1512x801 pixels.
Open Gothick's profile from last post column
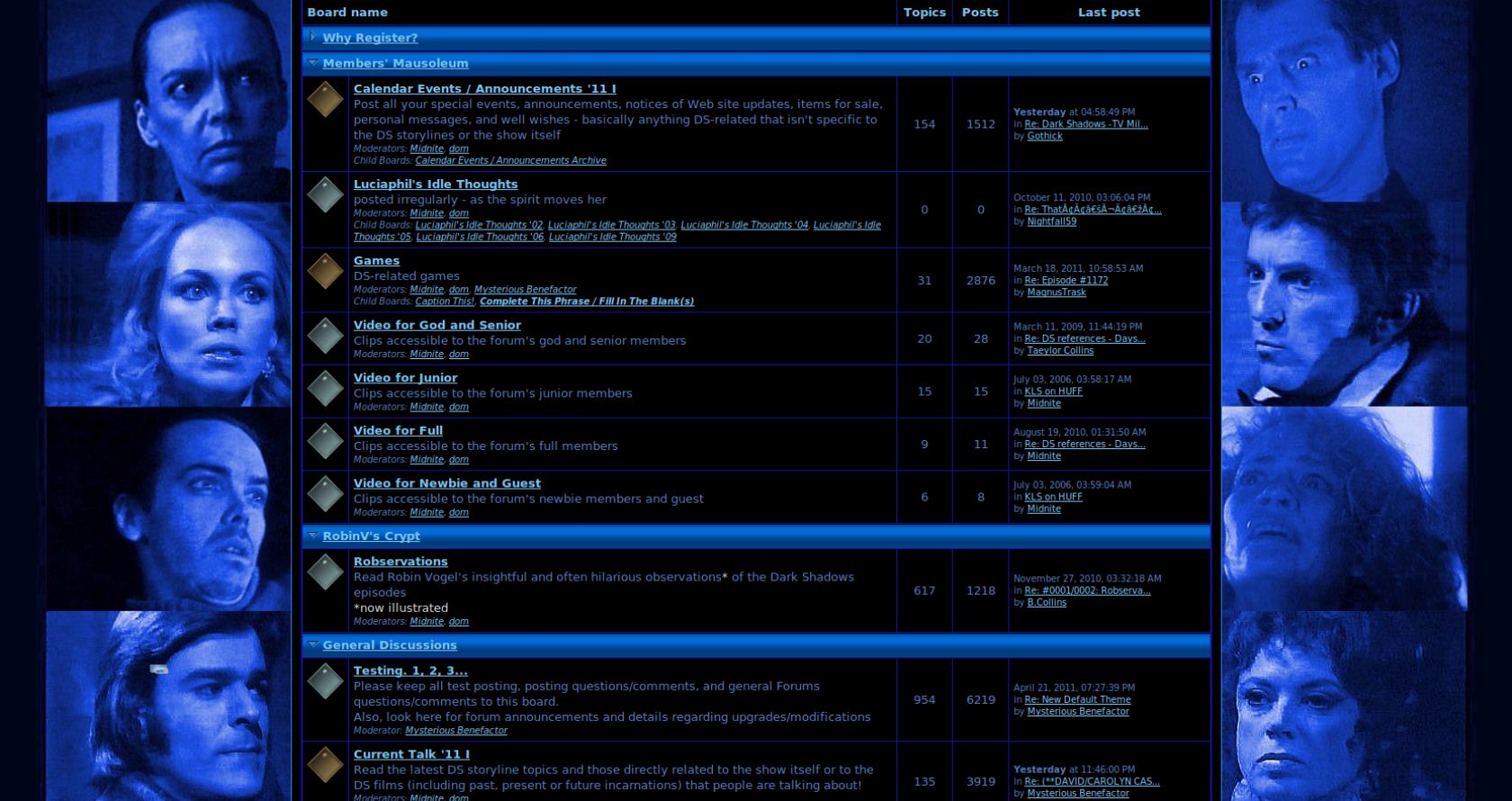[1044, 136]
